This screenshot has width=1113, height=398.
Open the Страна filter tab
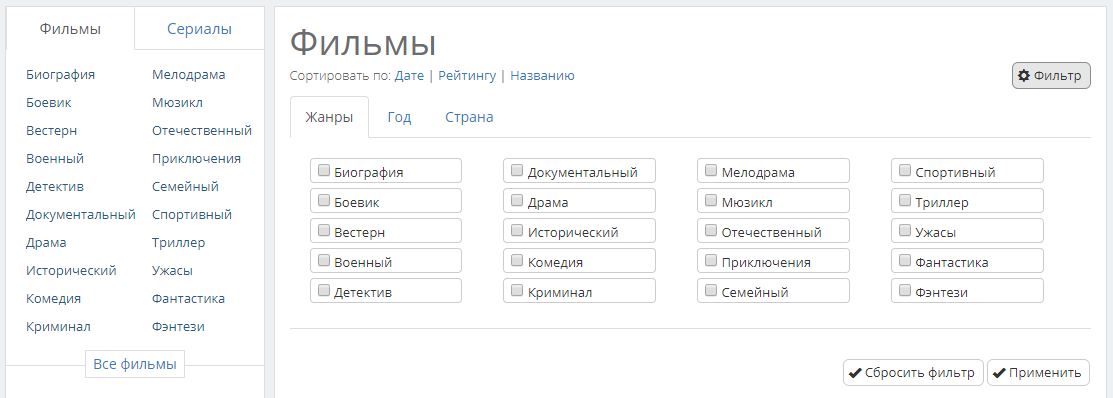(x=469, y=117)
